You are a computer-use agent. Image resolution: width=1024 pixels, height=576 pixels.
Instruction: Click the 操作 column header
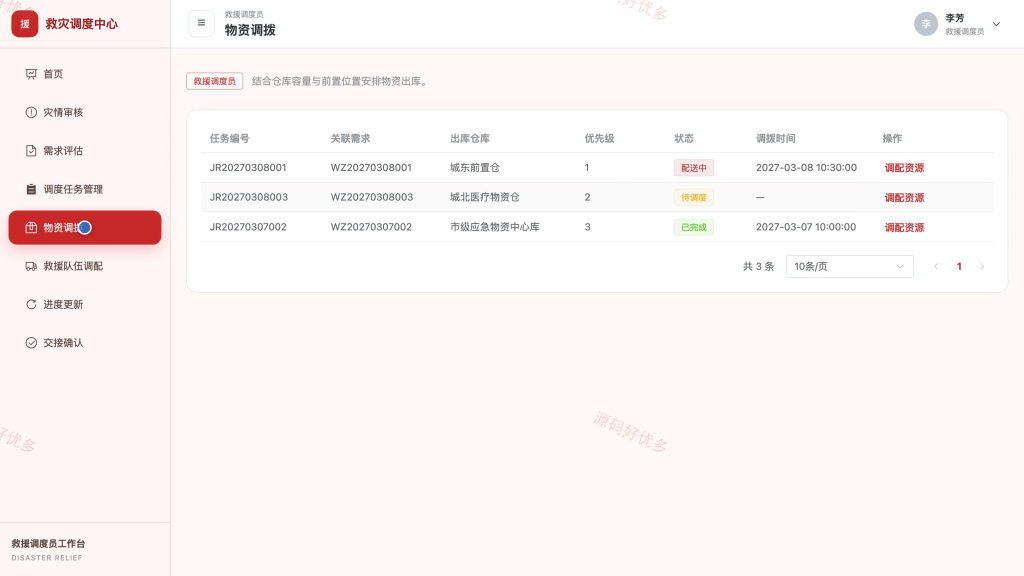click(892, 138)
